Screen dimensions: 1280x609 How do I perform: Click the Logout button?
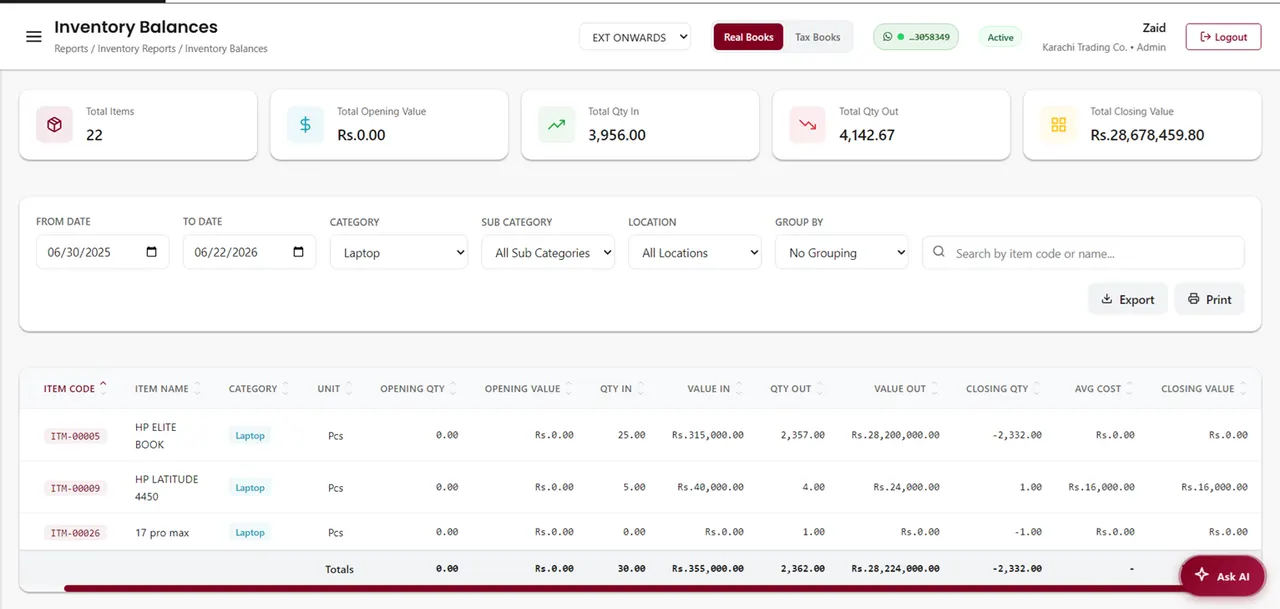tap(1223, 37)
